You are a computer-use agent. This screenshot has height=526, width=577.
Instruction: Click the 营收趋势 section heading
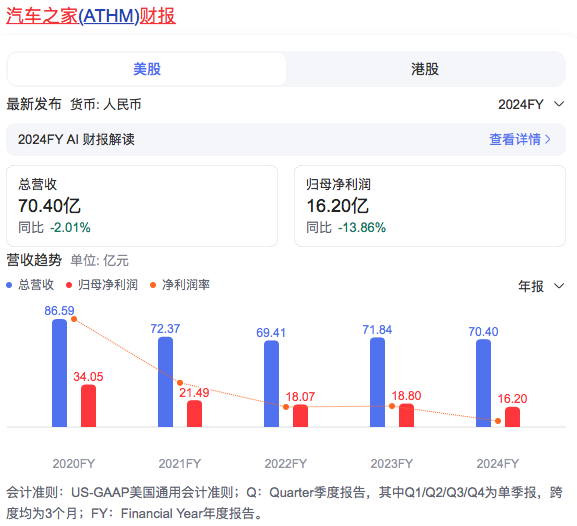click(34, 260)
